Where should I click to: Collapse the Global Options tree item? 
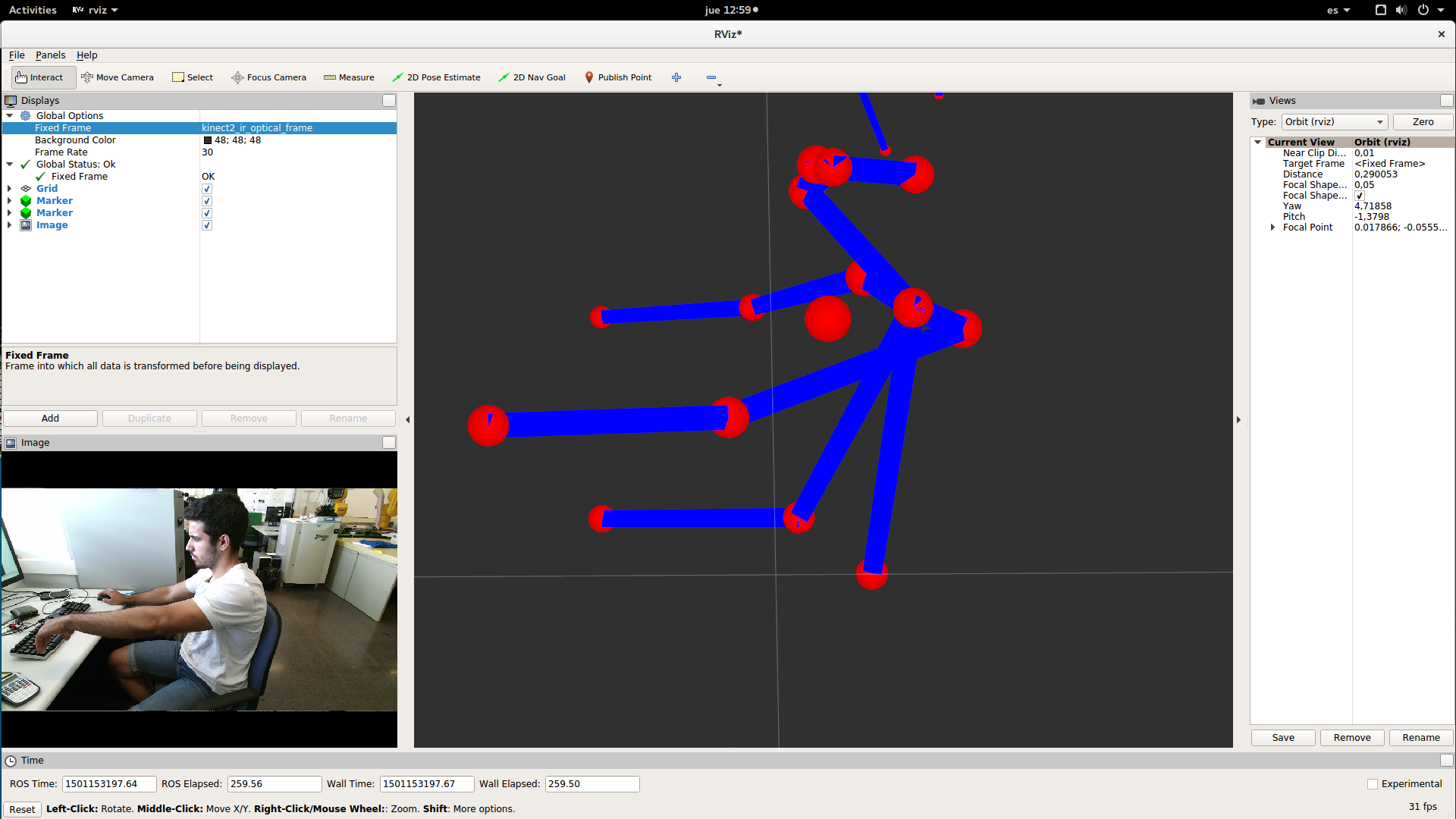[x=10, y=116]
